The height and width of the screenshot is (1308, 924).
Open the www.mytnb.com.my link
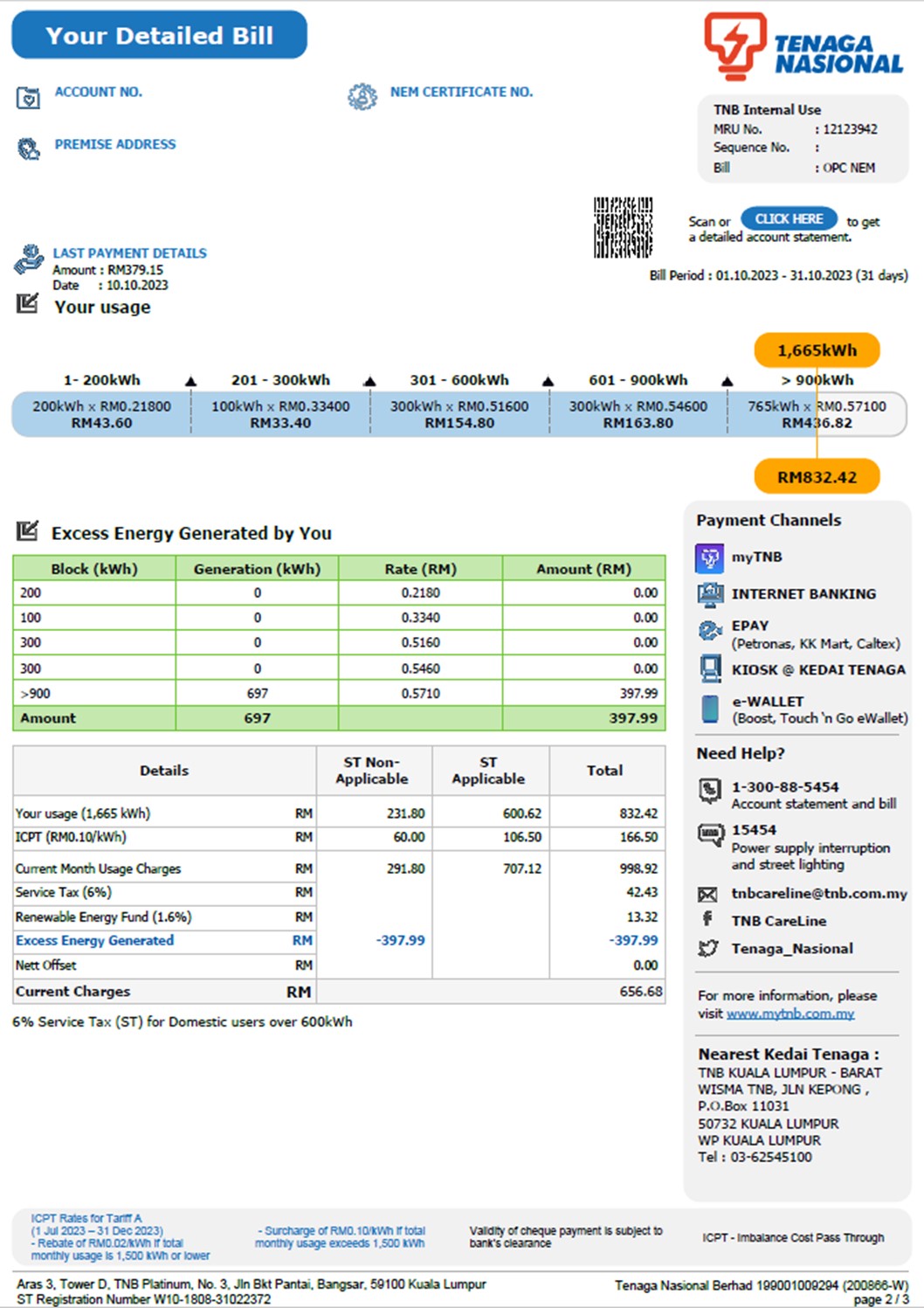coord(790,1014)
